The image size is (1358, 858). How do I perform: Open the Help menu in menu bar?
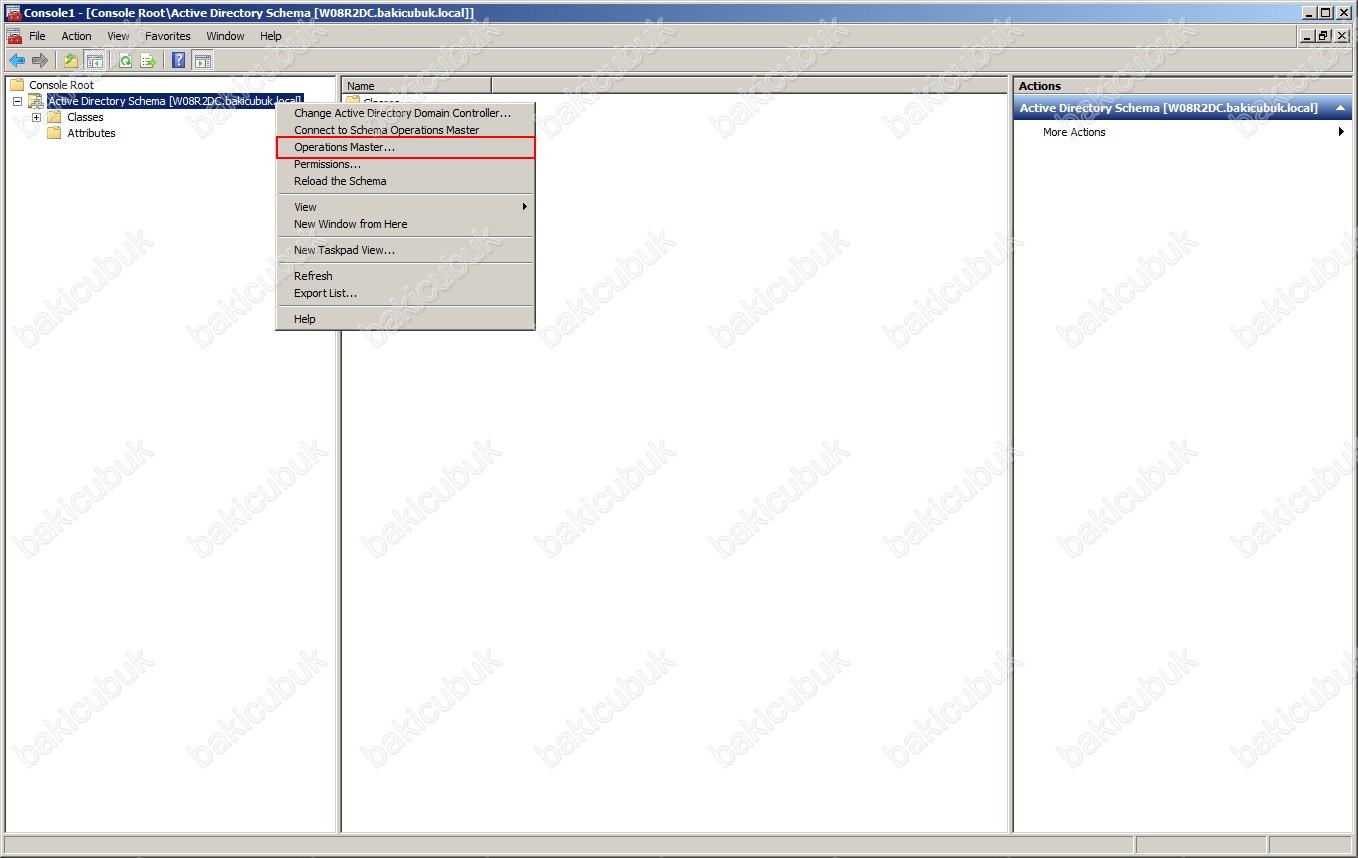point(271,36)
